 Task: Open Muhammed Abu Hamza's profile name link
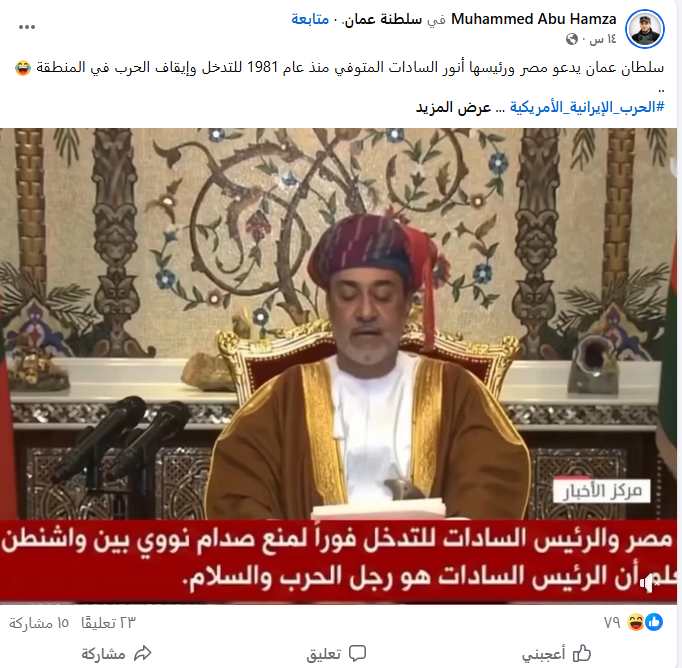tap(534, 19)
